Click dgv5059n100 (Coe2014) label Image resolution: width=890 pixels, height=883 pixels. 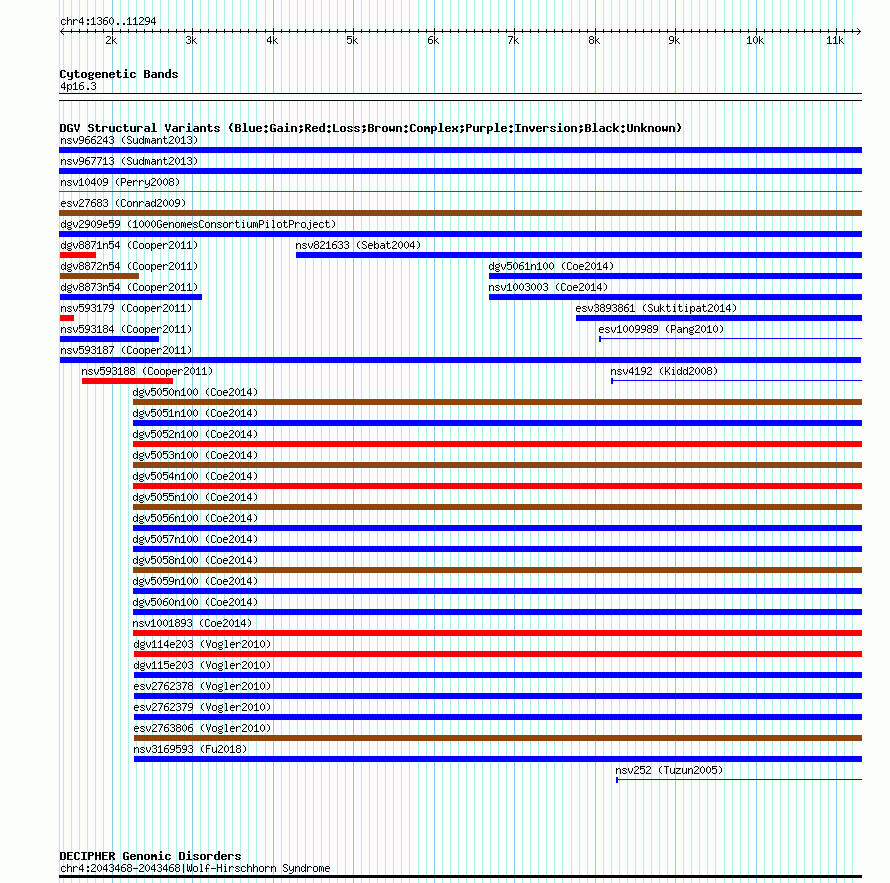[x=195, y=581]
